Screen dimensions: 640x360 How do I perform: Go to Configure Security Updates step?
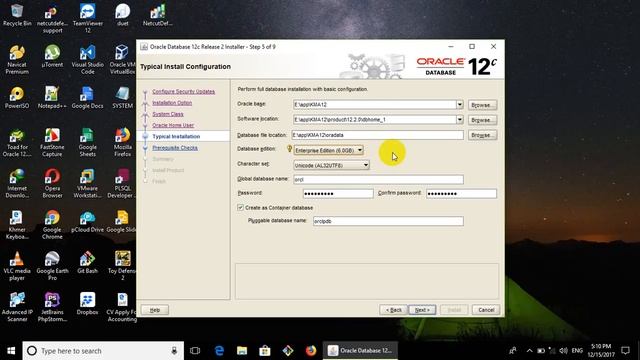pyautogui.click(x=184, y=91)
